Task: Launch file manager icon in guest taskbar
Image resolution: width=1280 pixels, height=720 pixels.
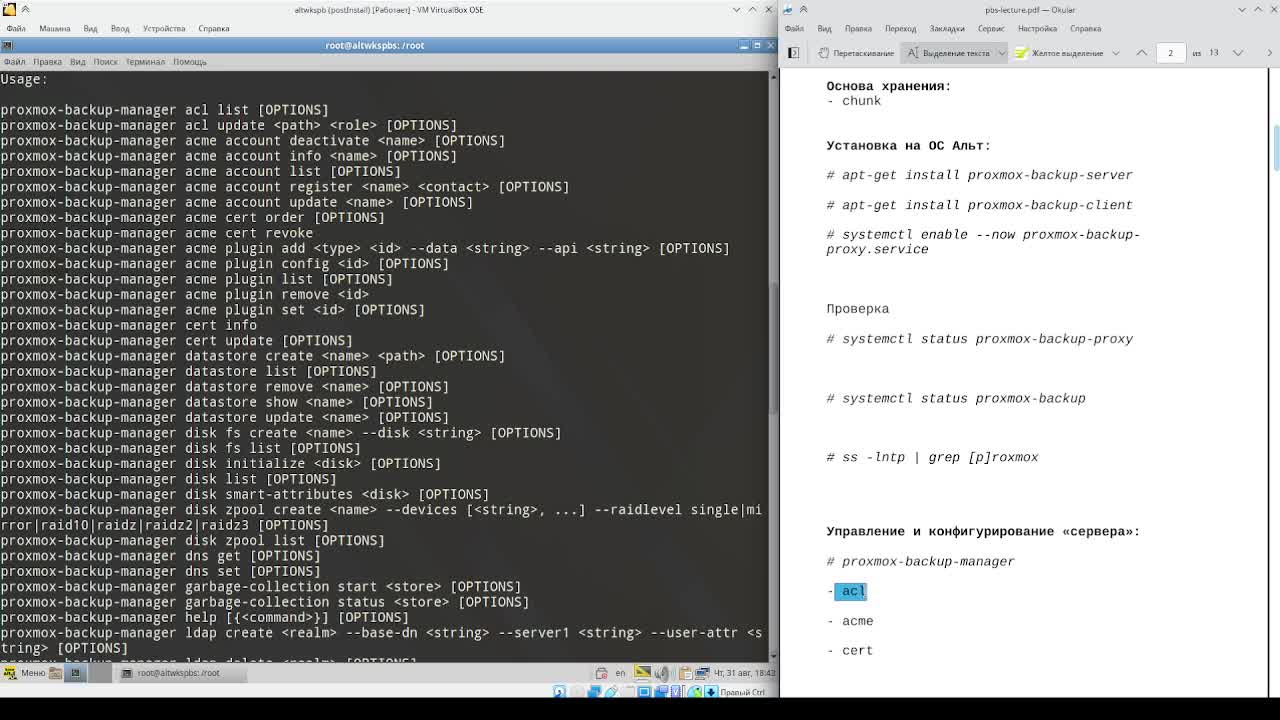Action: point(55,673)
